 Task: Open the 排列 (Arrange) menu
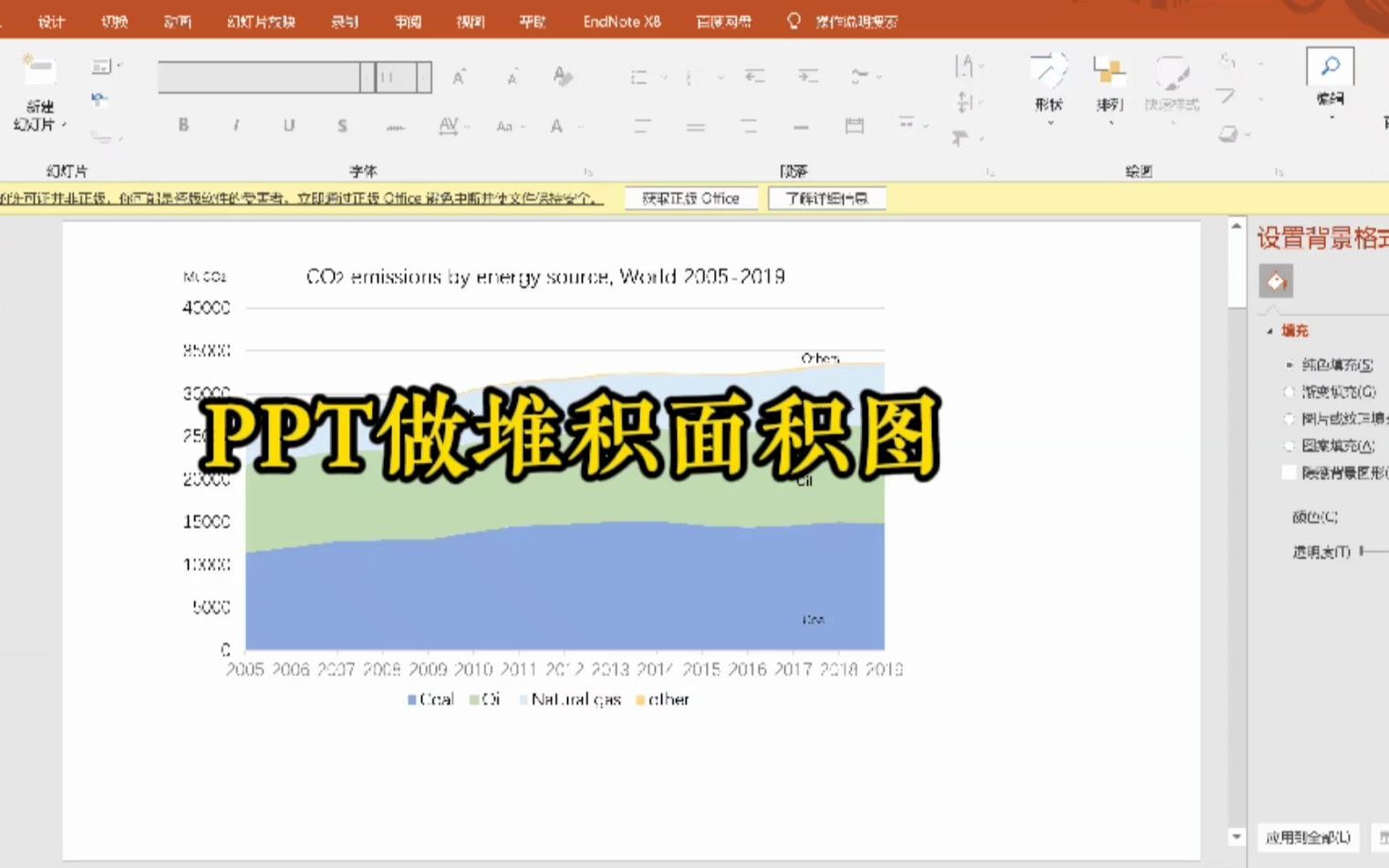click(1109, 88)
